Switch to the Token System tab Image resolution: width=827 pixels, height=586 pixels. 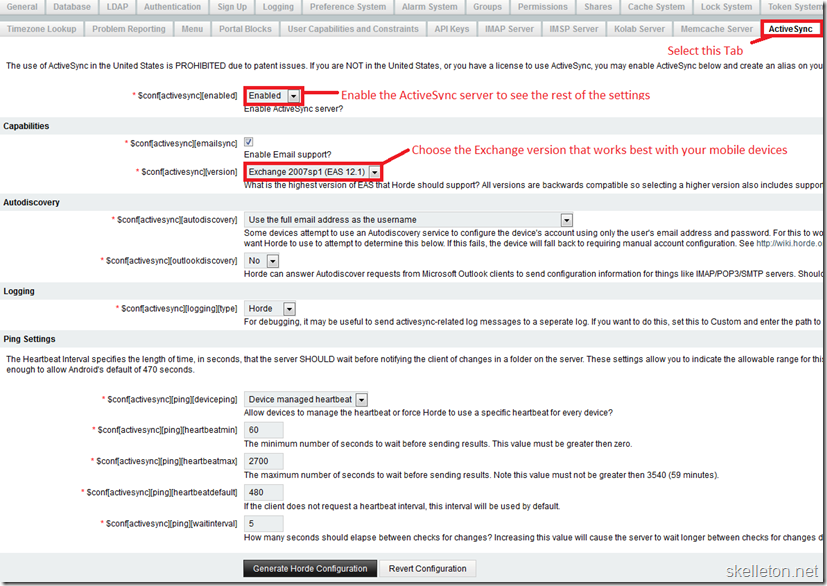click(x=794, y=7)
